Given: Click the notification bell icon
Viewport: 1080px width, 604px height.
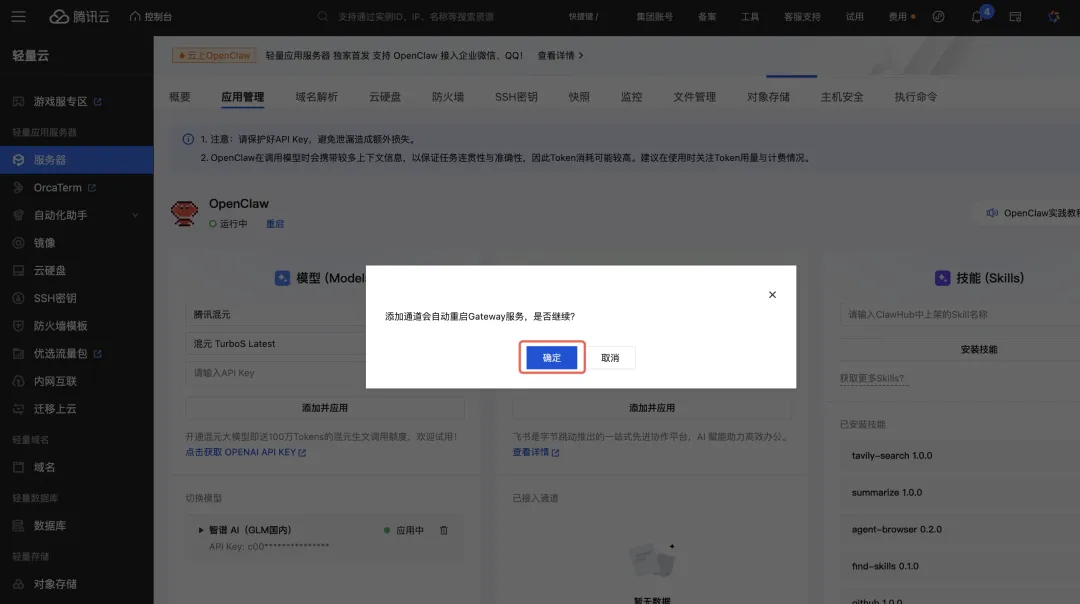Looking at the screenshot, I should tap(977, 17).
